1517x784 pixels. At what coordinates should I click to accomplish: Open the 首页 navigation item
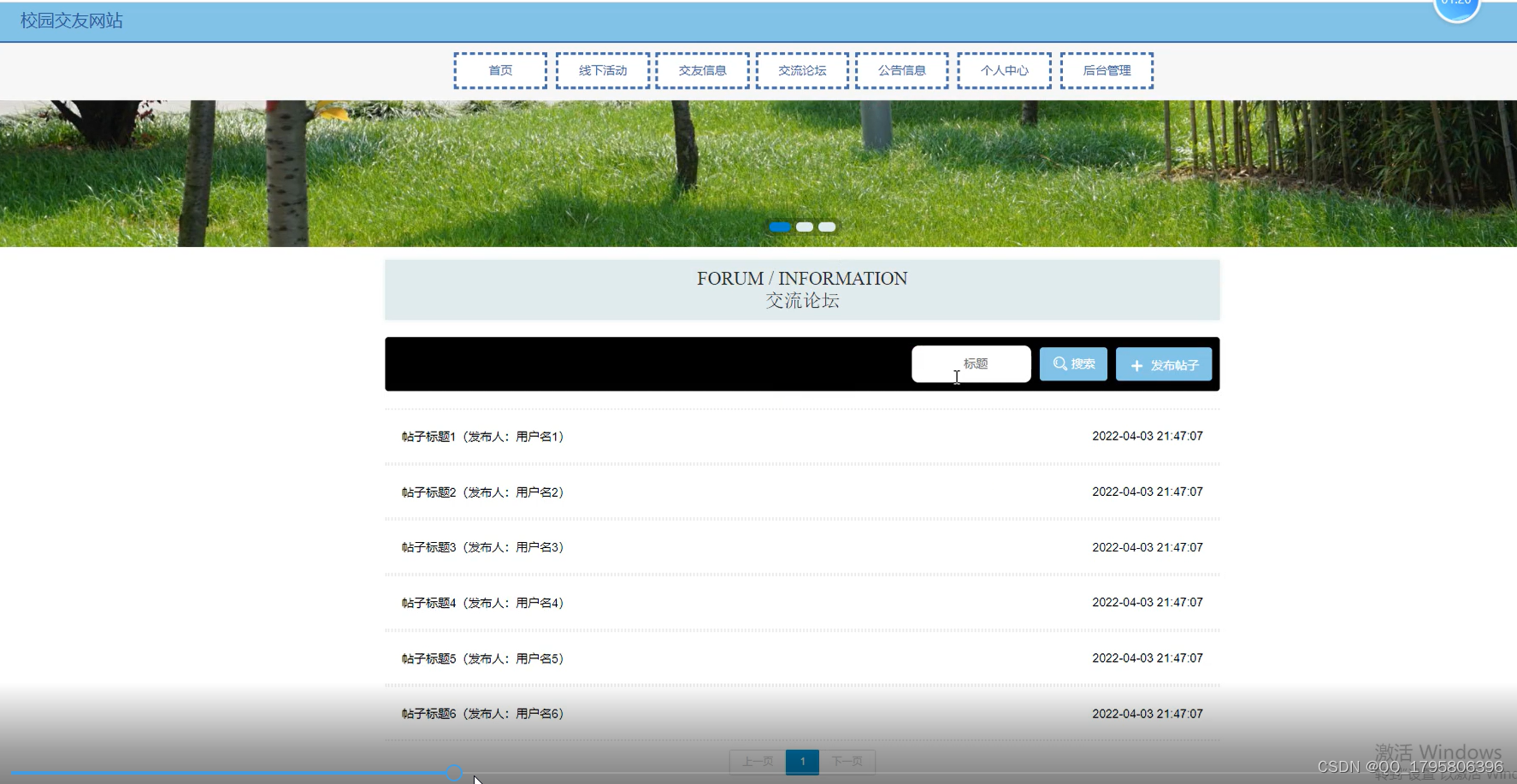coord(500,71)
